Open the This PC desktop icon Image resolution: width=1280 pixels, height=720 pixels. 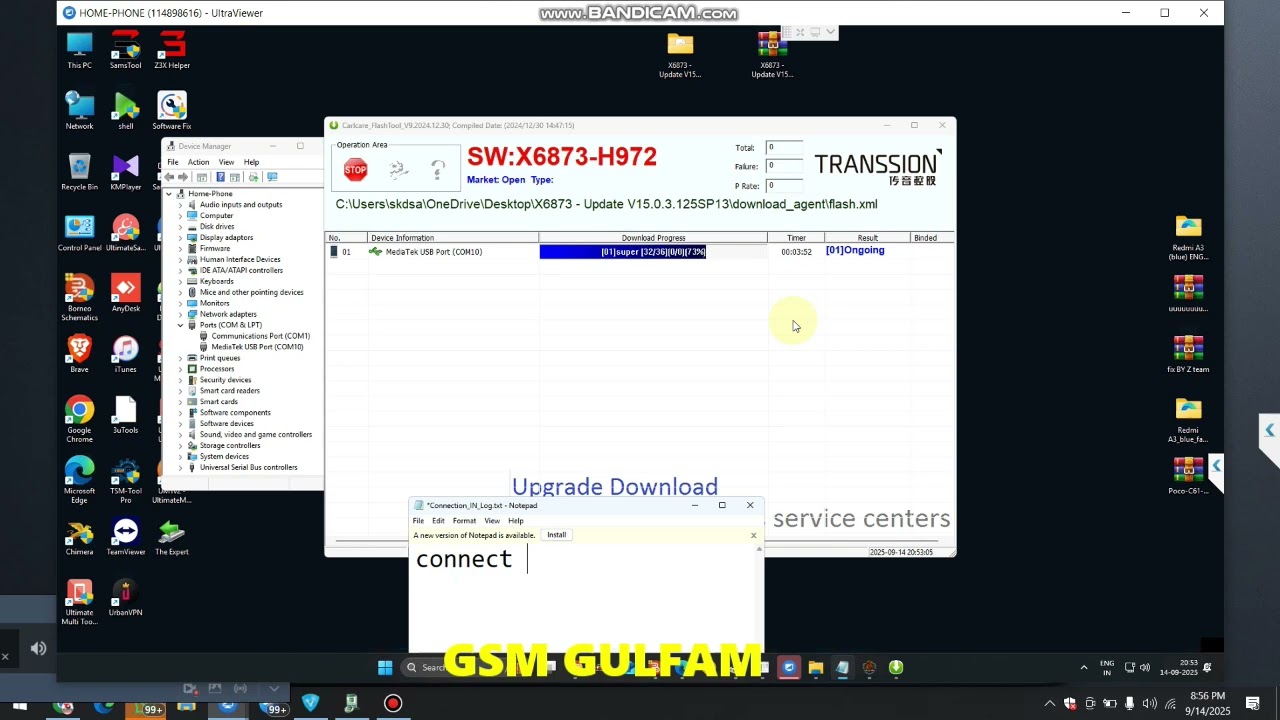pyautogui.click(x=79, y=51)
